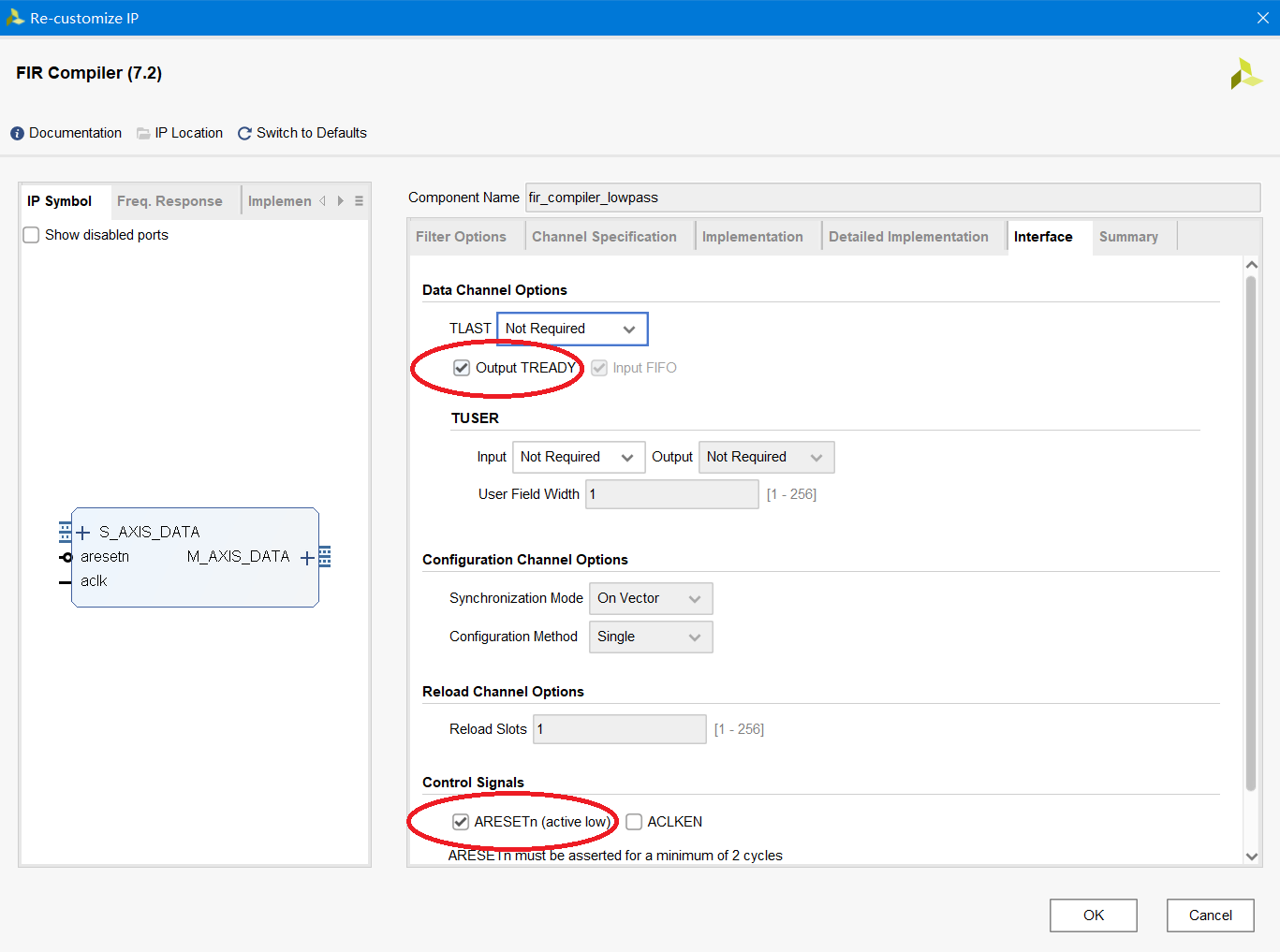Click the IP Location folder icon
The image size is (1280, 952).
[x=143, y=134]
